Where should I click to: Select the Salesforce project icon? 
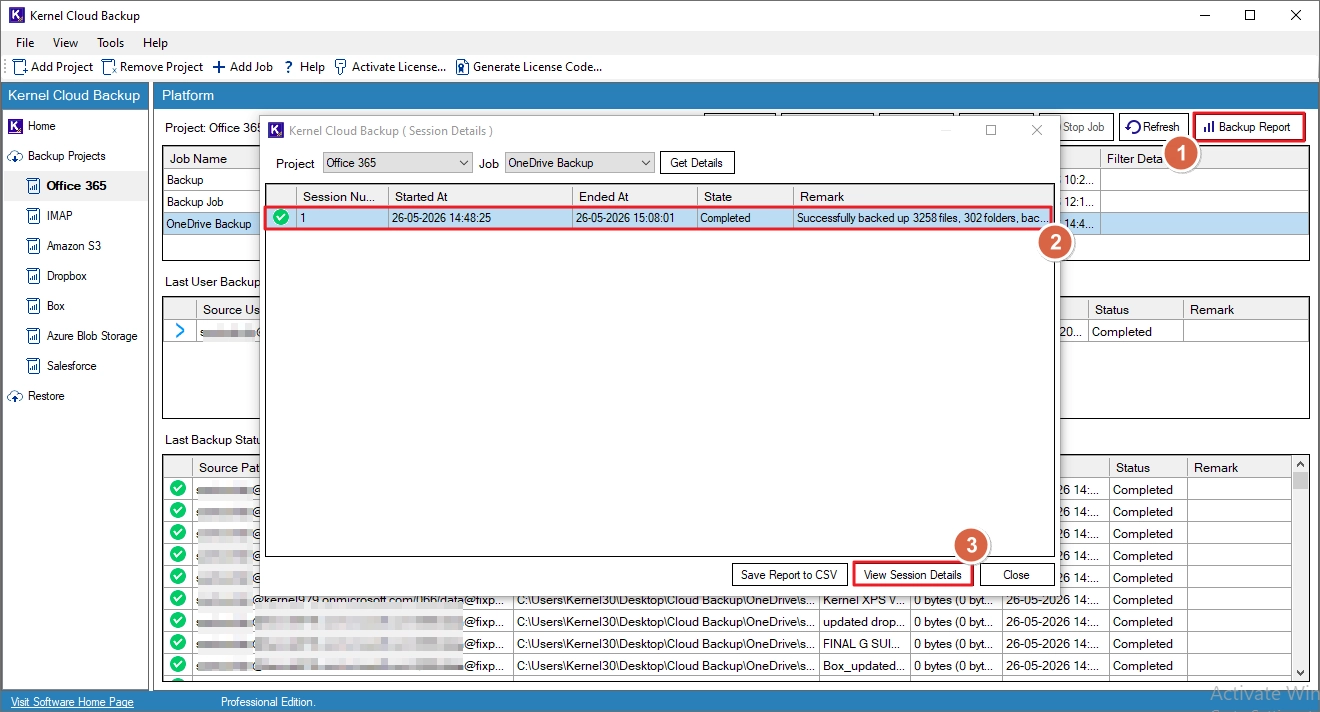tap(34, 366)
